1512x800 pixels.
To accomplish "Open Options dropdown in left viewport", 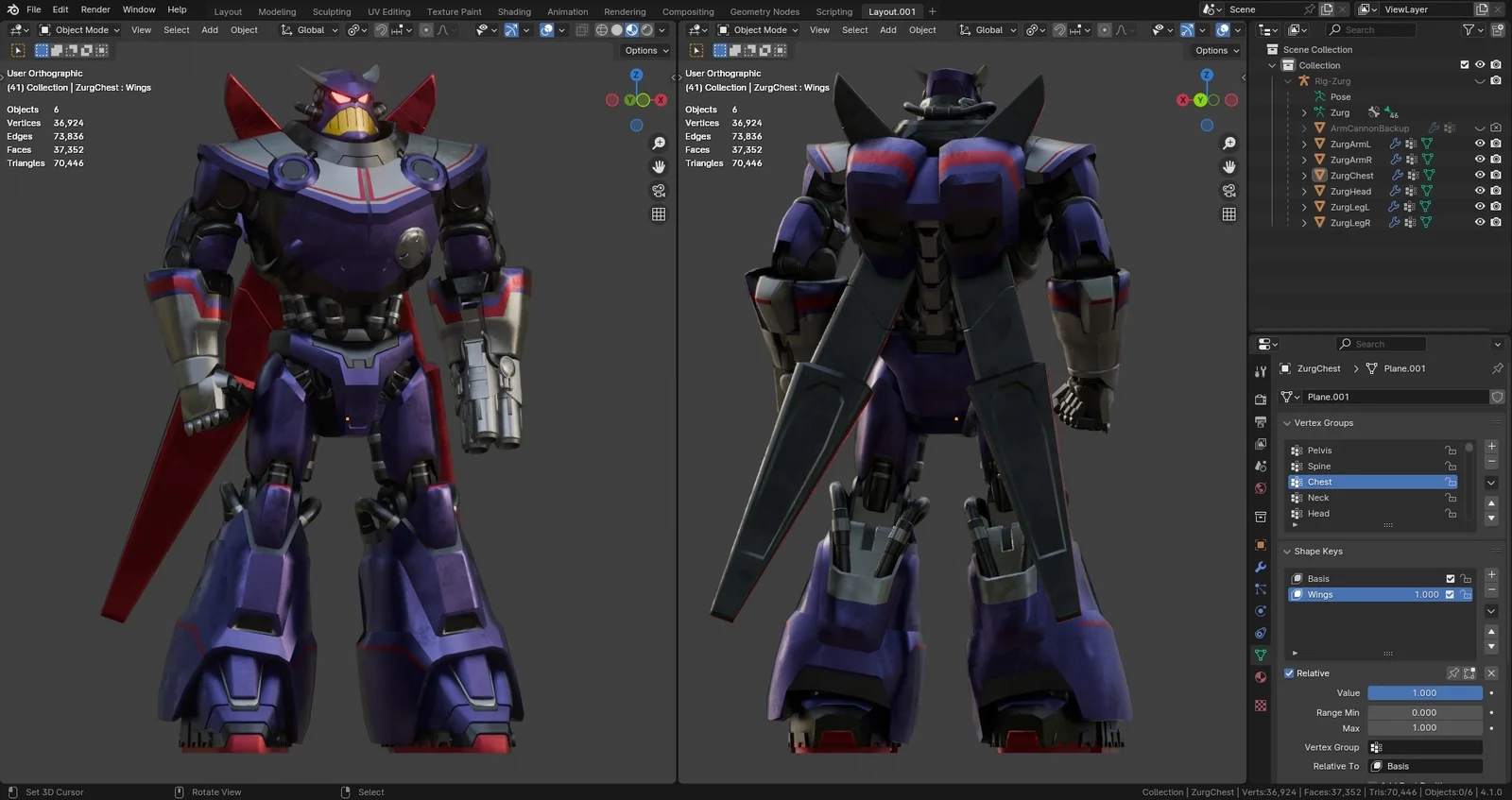I will pos(646,51).
